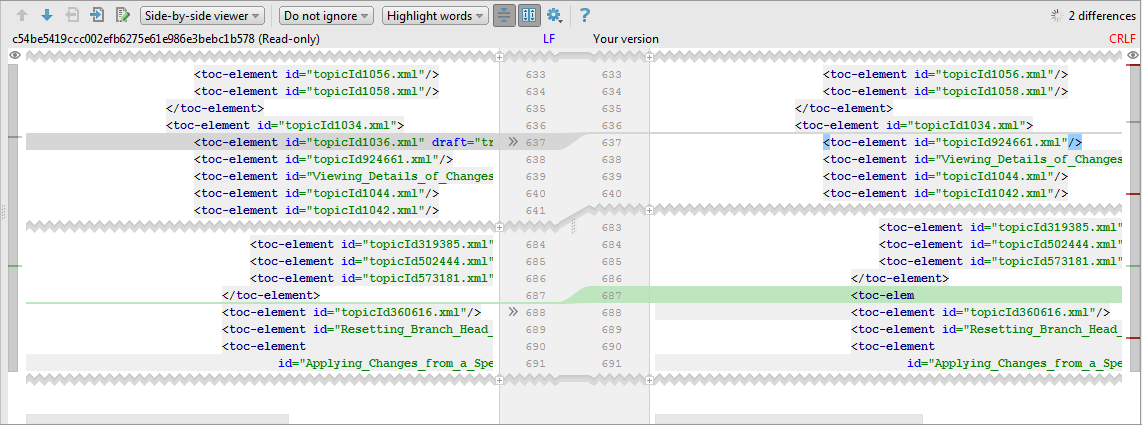Image resolution: width=1142 pixels, height=425 pixels.
Task: Open help with the question mark icon
Action: [585, 15]
